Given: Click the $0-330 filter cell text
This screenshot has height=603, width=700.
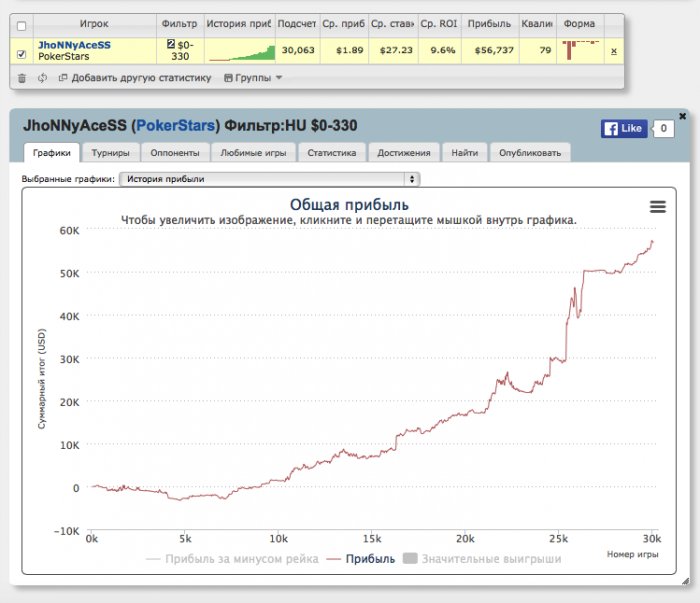Looking at the screenshot, I should click(x=183, y=51).
